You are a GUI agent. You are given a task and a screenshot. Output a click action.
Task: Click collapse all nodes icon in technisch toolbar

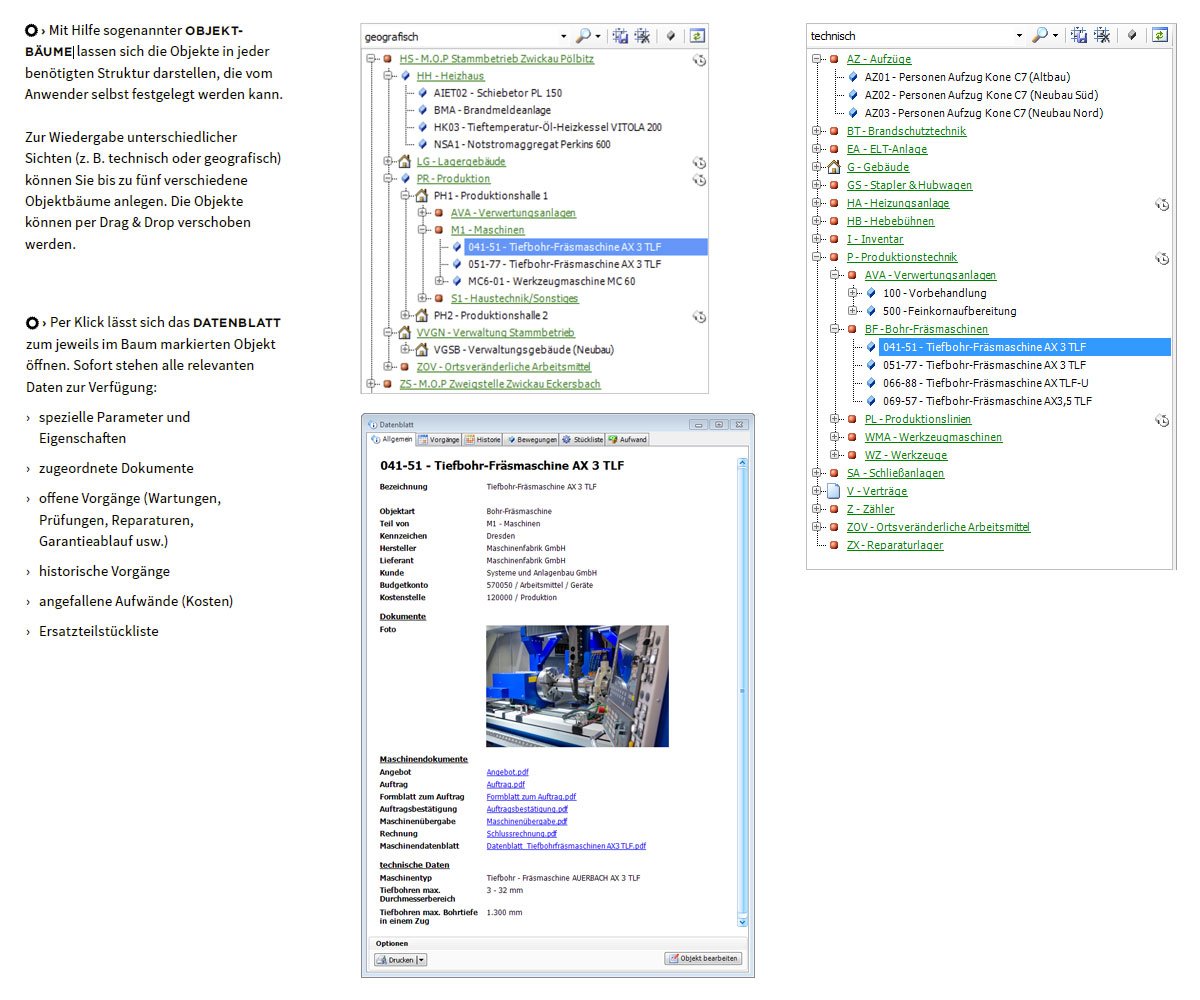pos(1102,35)
